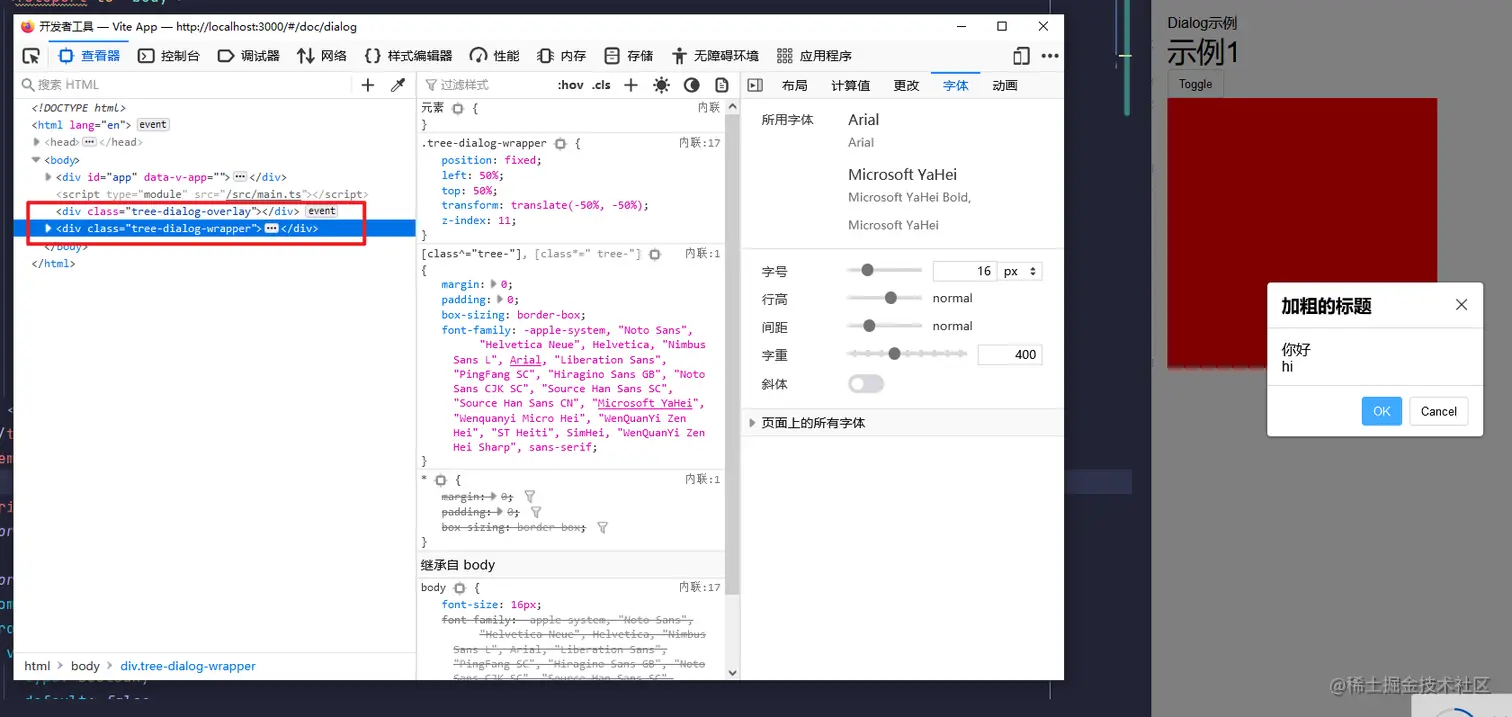This screenshot has height=717, width=1512.
Task: Open the 查看器 inspector panel
Action: click(x=90, y=56)
